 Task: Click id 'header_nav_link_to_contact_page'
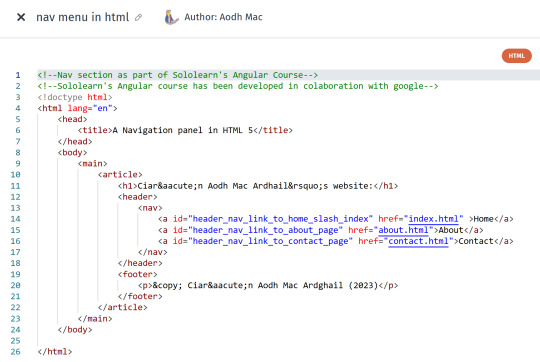[270, 241]
